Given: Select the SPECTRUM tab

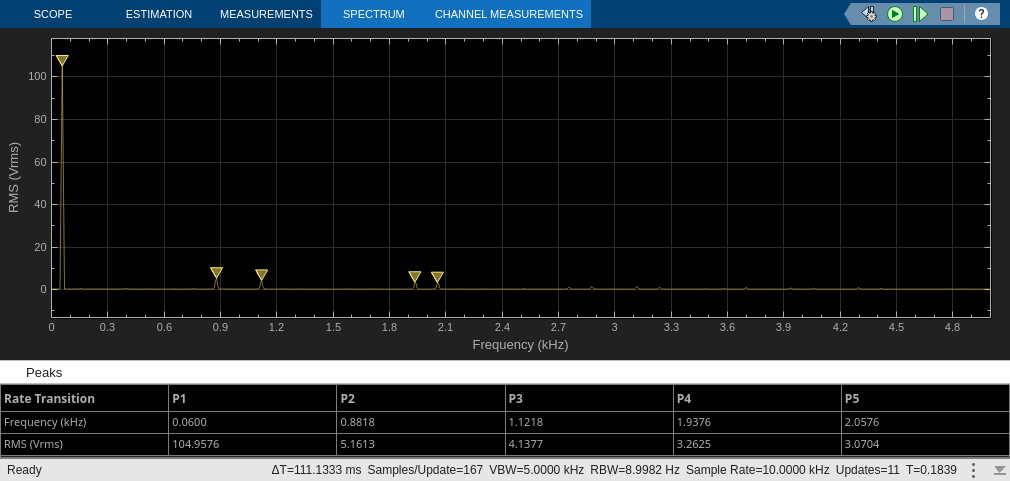Looking at the screenshot, I should [x=374, y=14].
